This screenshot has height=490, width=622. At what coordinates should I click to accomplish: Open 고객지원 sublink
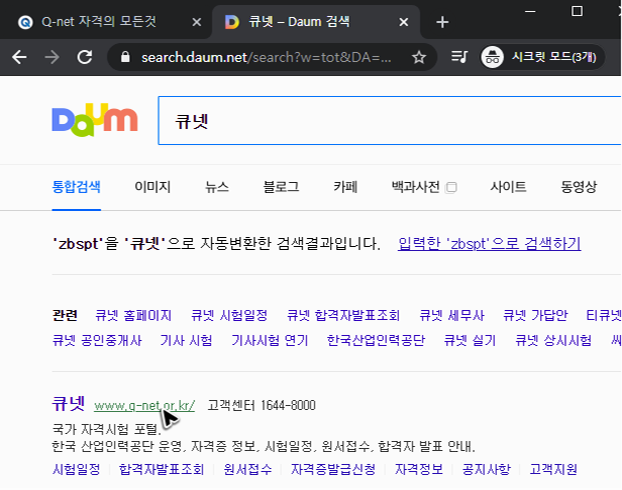[x=553, y=470]
